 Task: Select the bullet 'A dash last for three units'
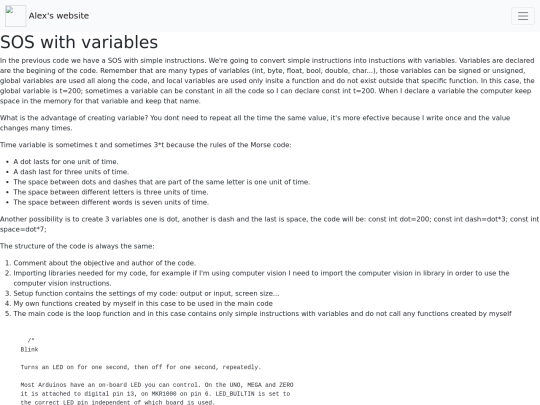[x=71, y=172]
